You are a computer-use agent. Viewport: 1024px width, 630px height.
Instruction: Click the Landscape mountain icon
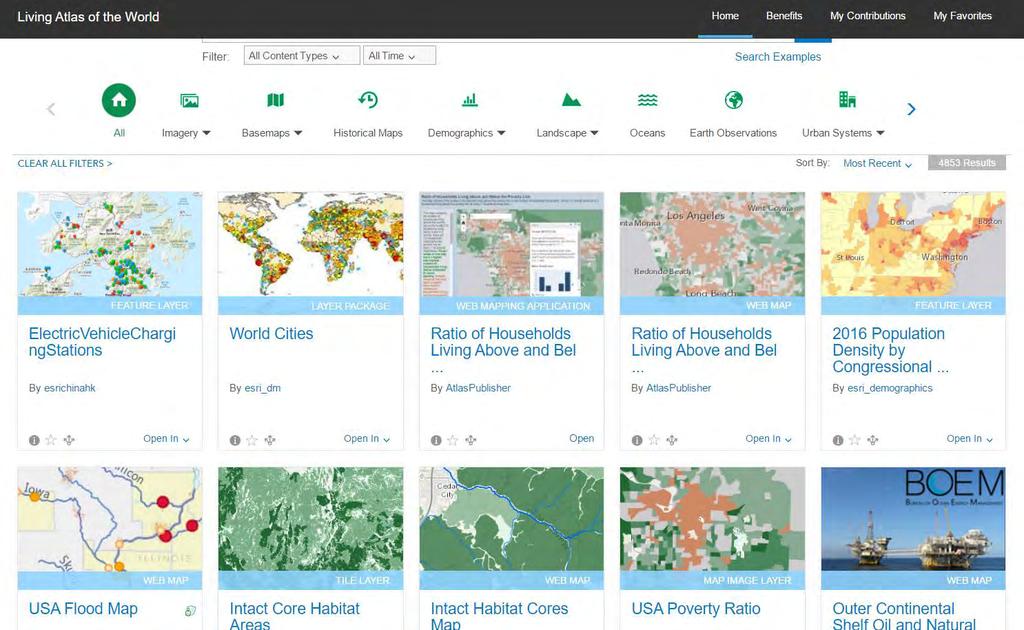click(x=571, y=100)
